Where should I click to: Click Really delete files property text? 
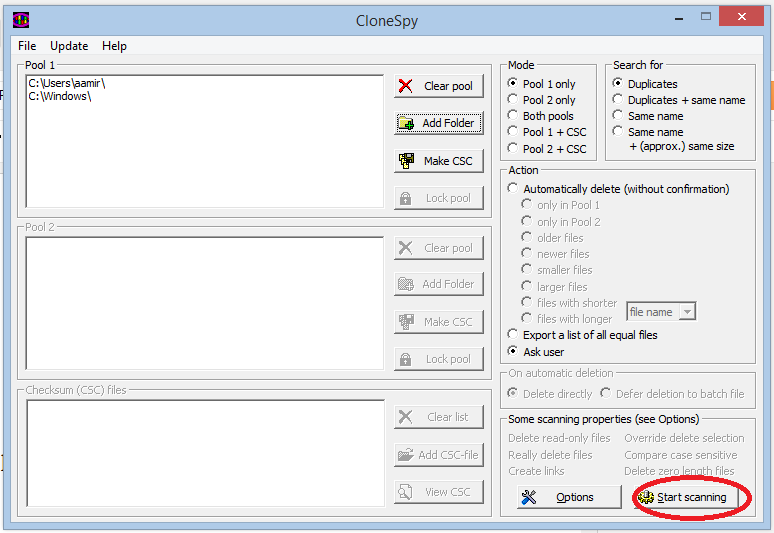[550, 455]
